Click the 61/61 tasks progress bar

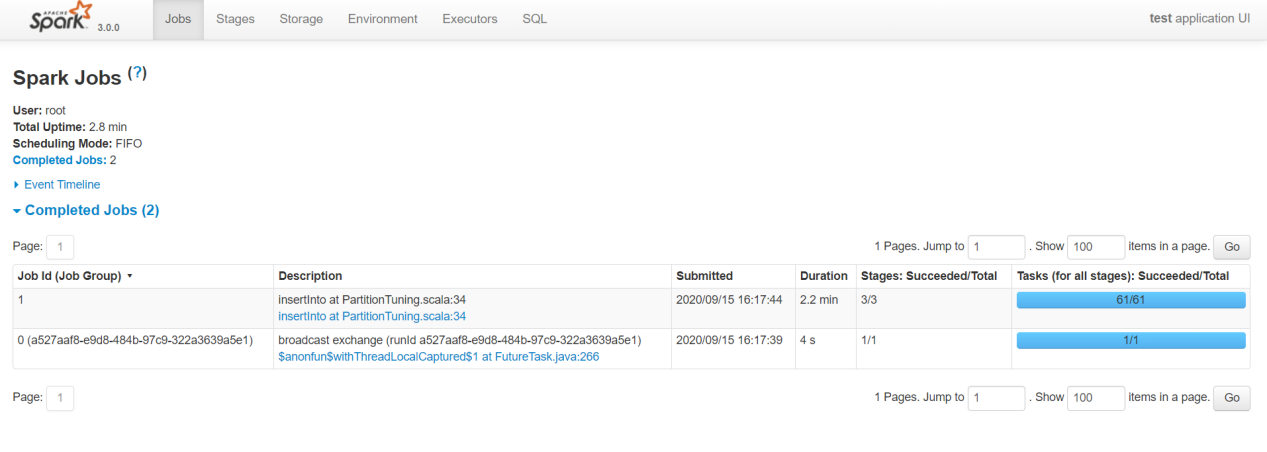1130,300
